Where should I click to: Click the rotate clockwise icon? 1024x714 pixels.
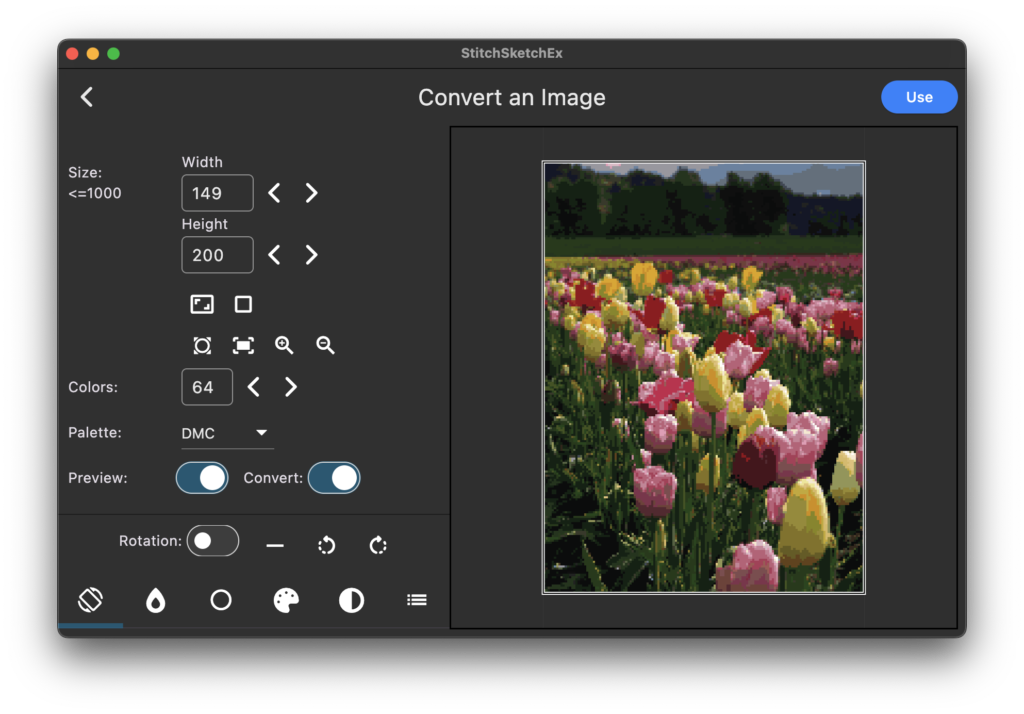pyautogui.click(x=378, y=545)
